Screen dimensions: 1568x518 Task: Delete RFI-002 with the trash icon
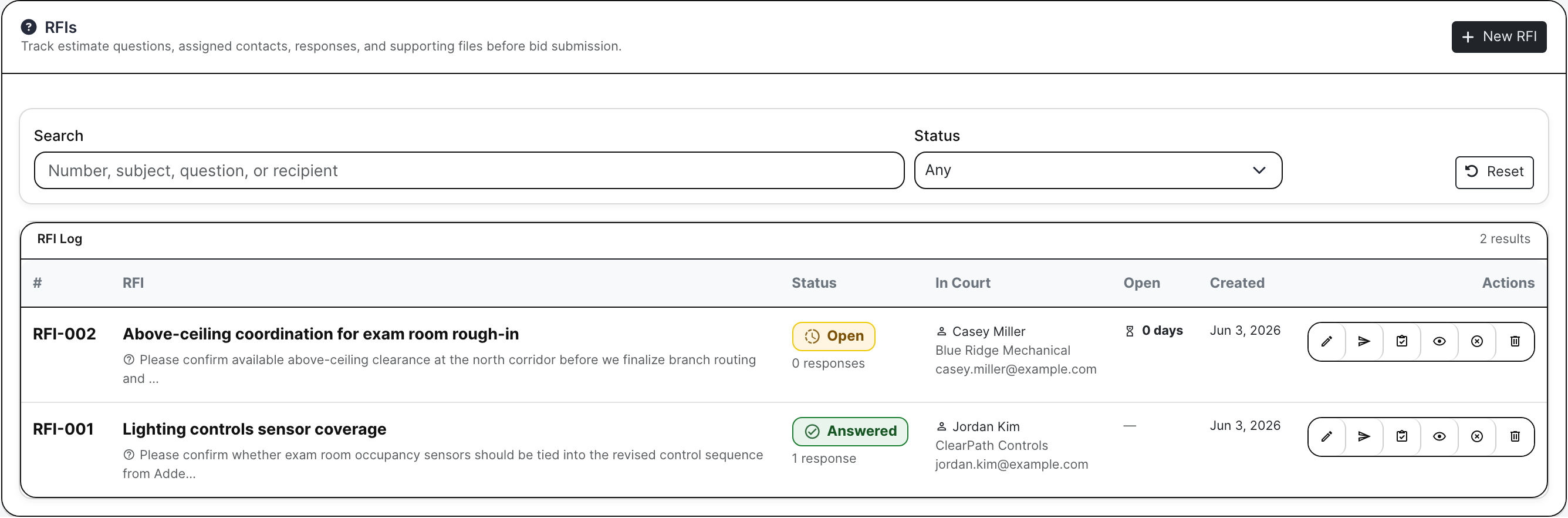(1515, 342)
